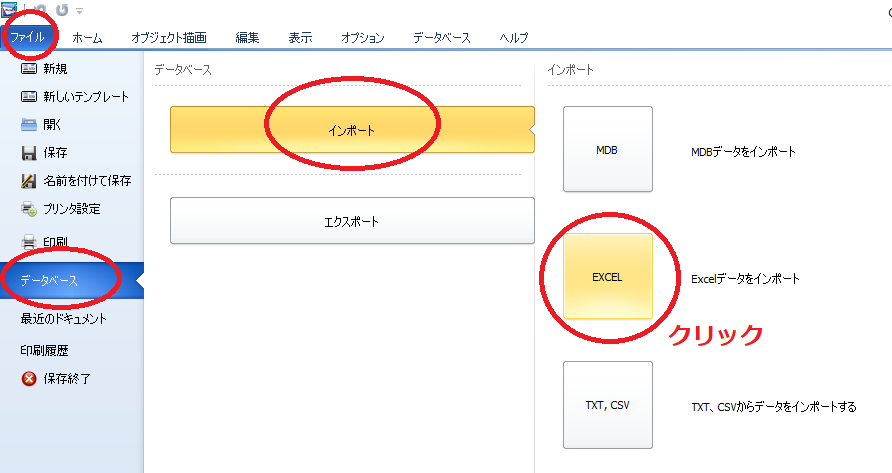Image resolution: width=892 pixels, height=473 pixels.
Task: Switch to the オプション tab
Action: (x=362, y=38)
